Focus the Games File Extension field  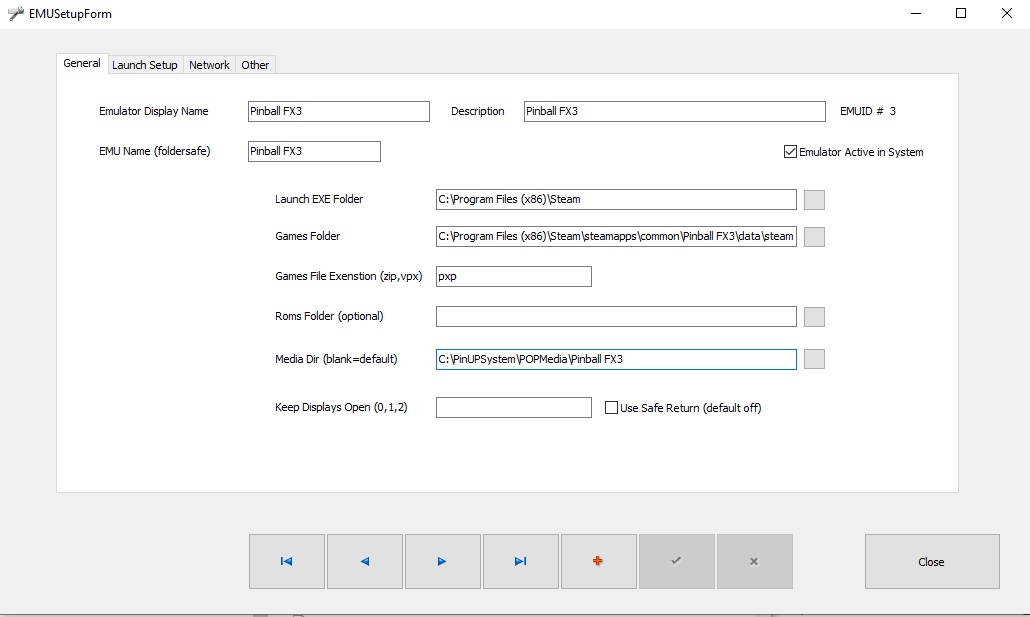[513, 276]
